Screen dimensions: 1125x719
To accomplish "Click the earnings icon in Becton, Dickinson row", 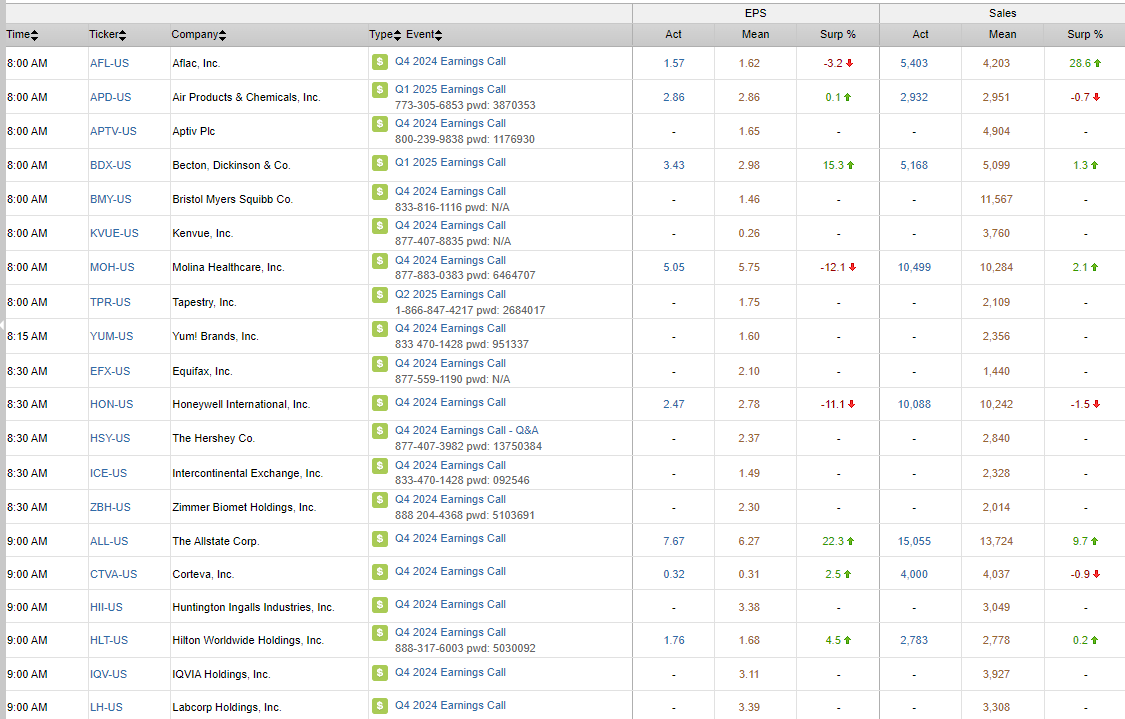I will (x=380, y=163).
